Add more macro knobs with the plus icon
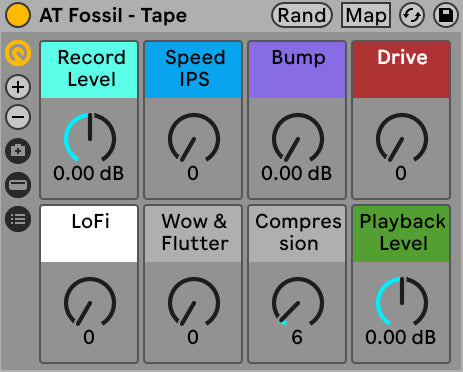Screen dimensions: 463x372 [18, 87]
